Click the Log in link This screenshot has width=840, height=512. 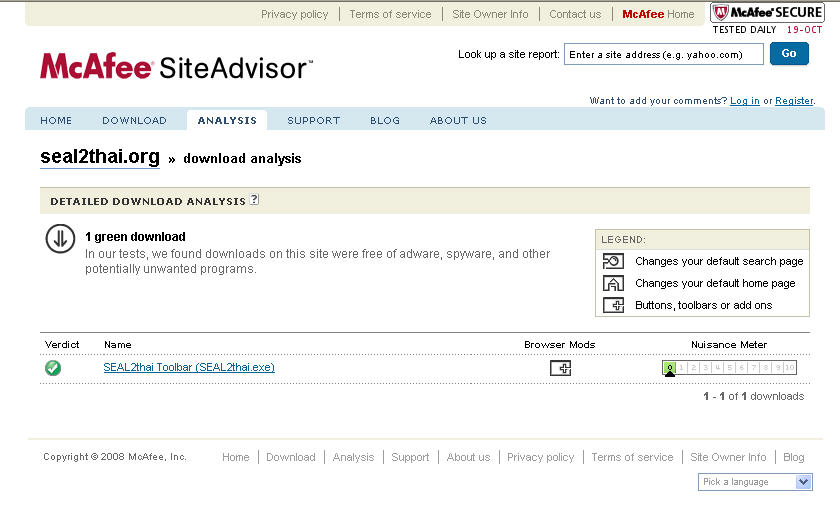(x=745, y=101)
